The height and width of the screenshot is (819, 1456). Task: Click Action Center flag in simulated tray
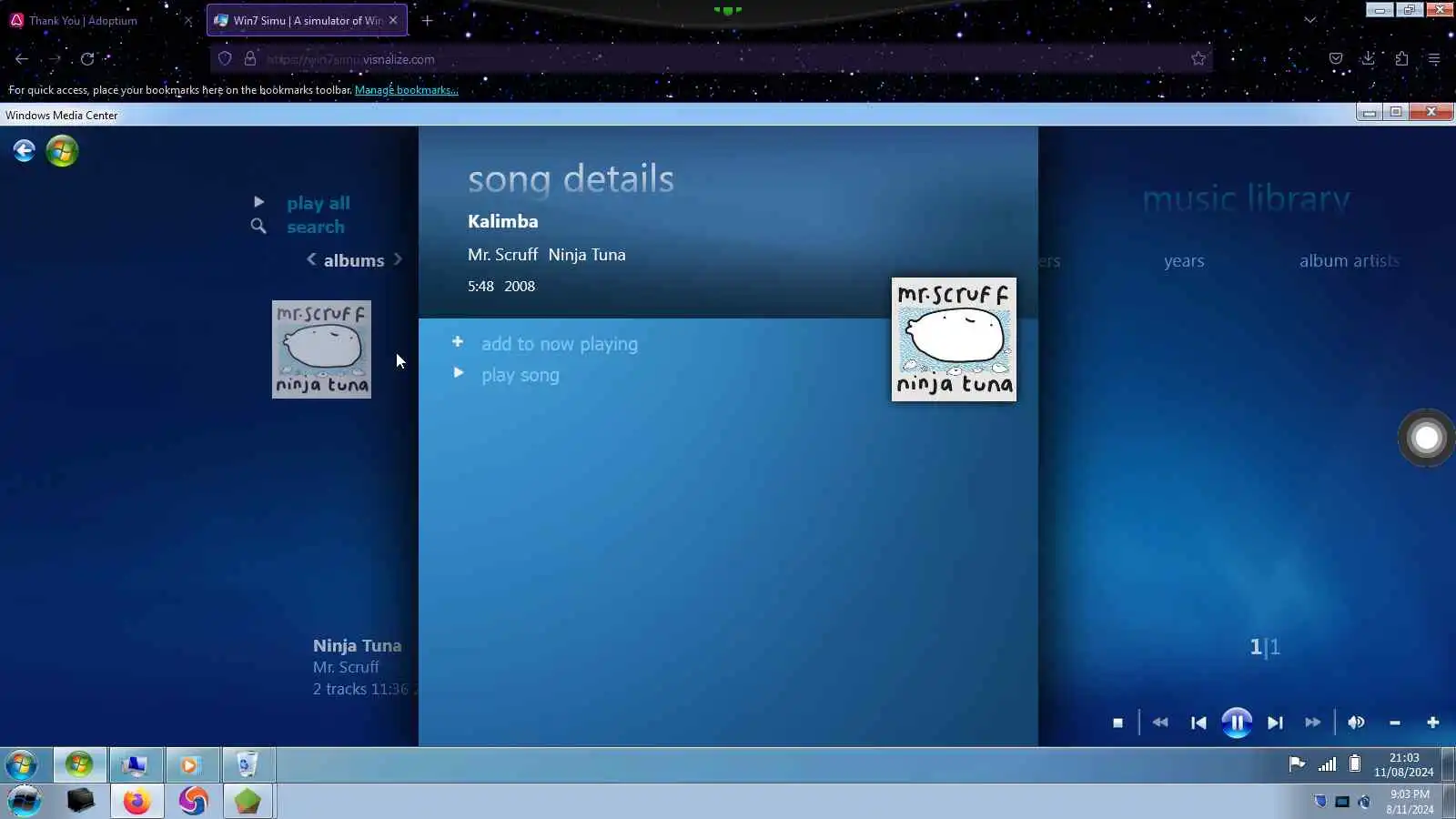(x=1298, y=764)
